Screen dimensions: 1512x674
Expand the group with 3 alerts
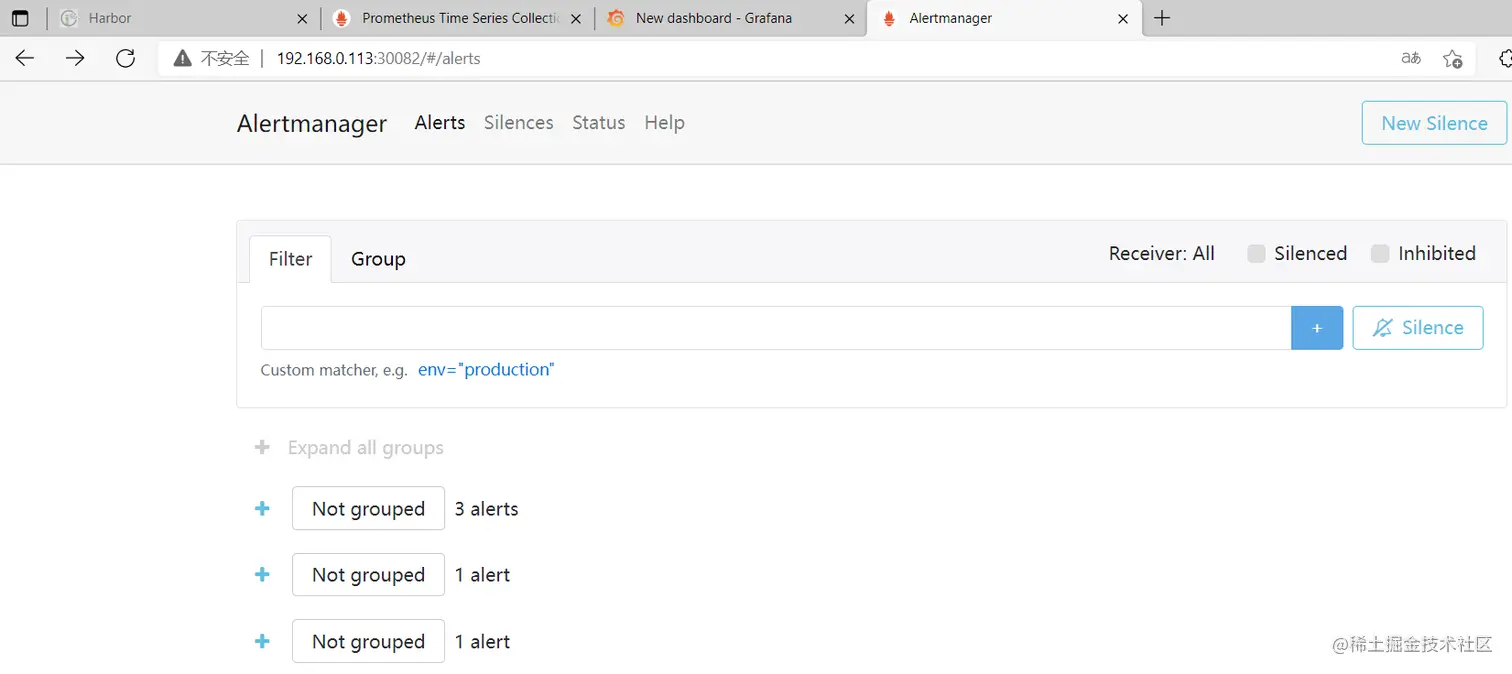coord(262,508)
